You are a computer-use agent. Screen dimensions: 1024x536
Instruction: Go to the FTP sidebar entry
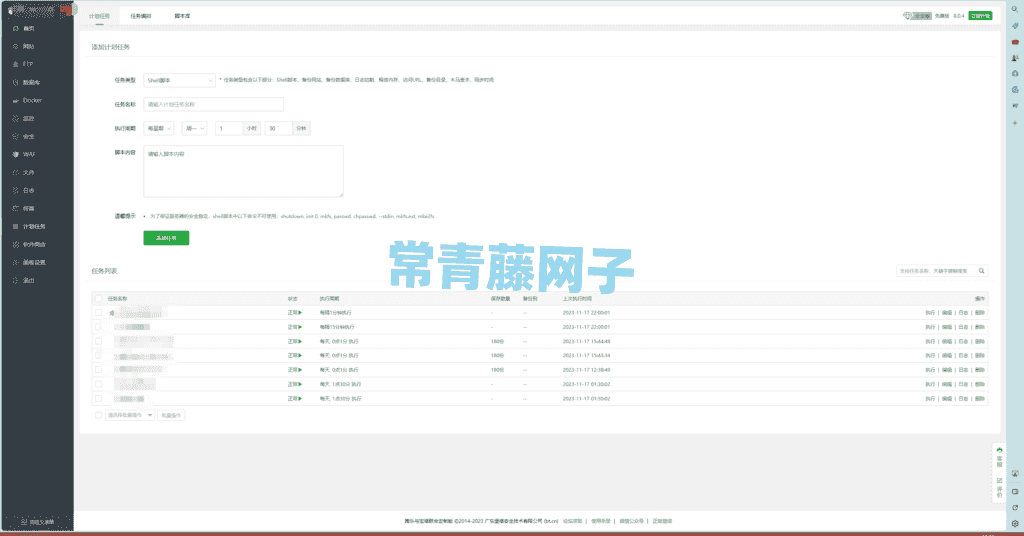tap(28, 65)
